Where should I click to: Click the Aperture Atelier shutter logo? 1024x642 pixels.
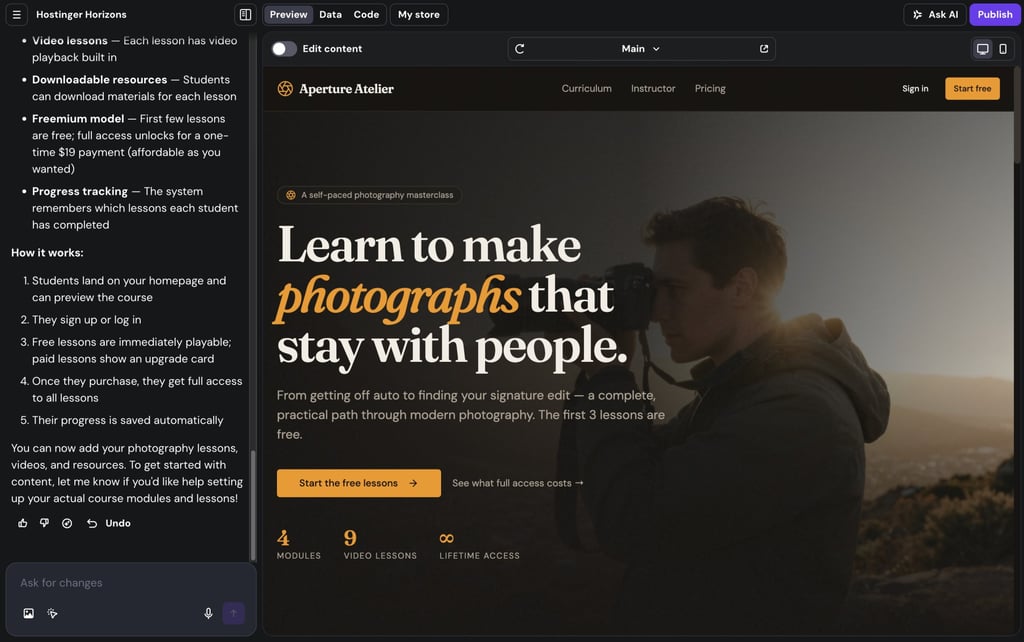pos(285,89)
